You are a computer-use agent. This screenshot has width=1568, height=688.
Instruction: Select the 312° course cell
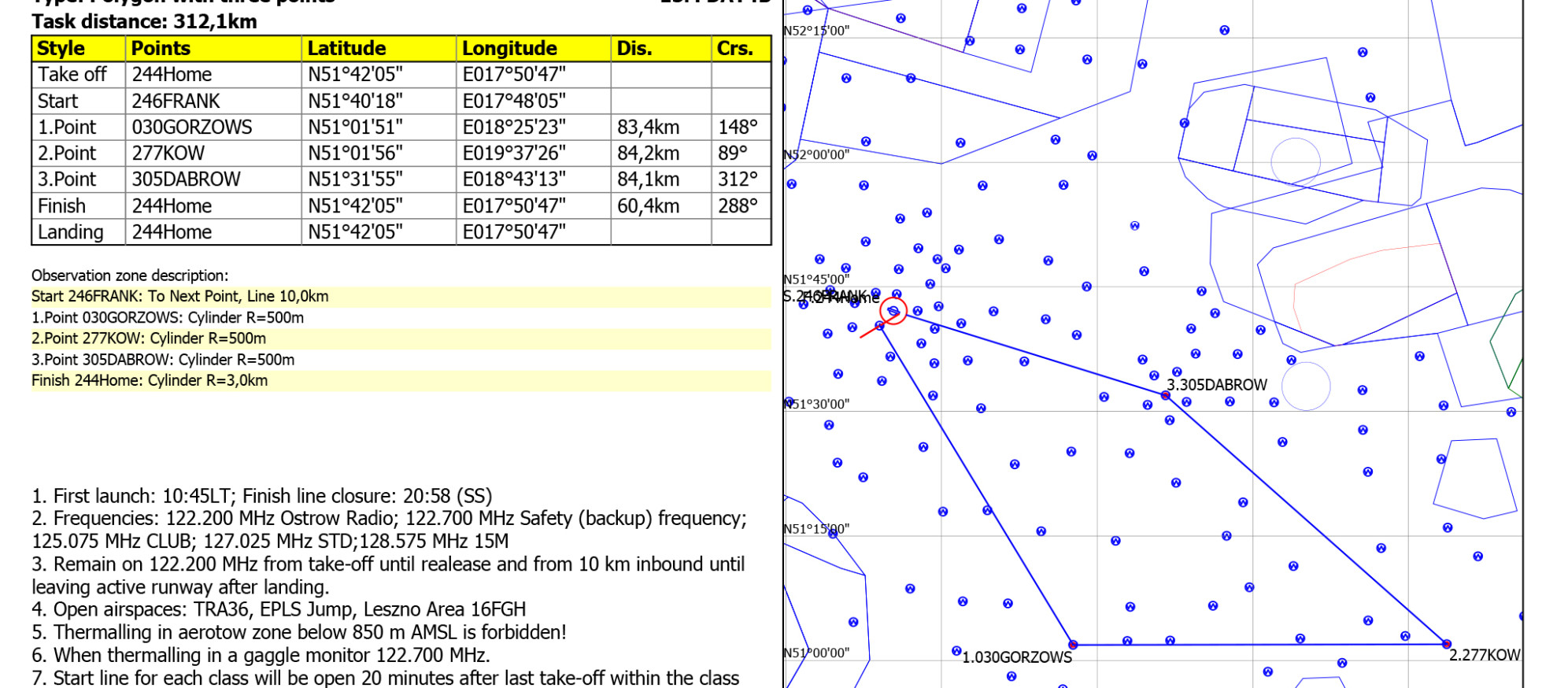(738, 179)
